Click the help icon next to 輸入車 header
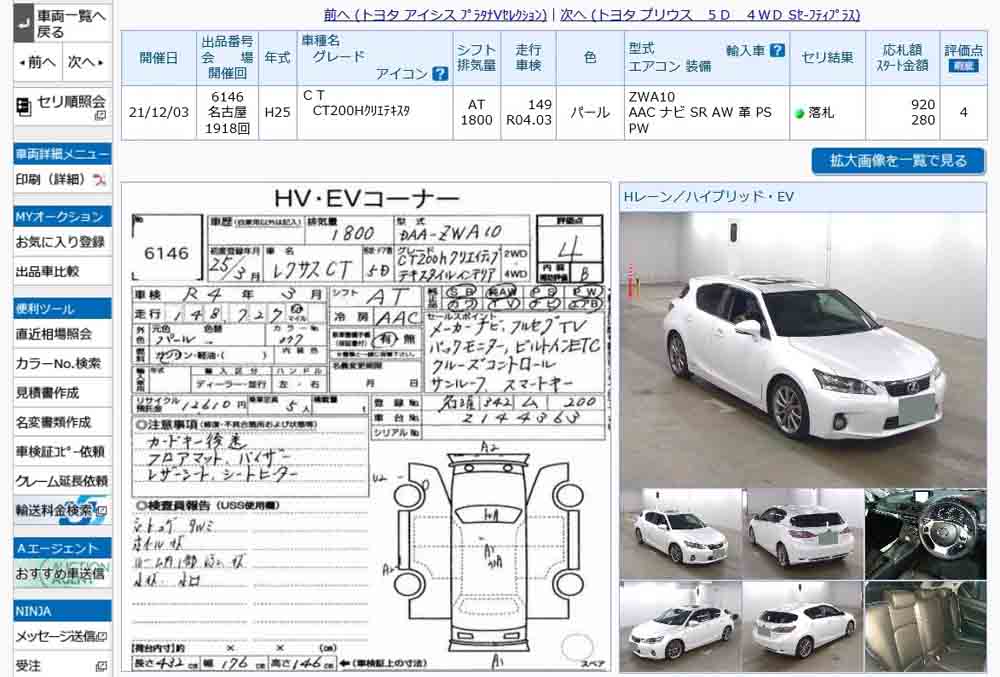Viewport: 1000px width, 677px height. pos(777,50)
